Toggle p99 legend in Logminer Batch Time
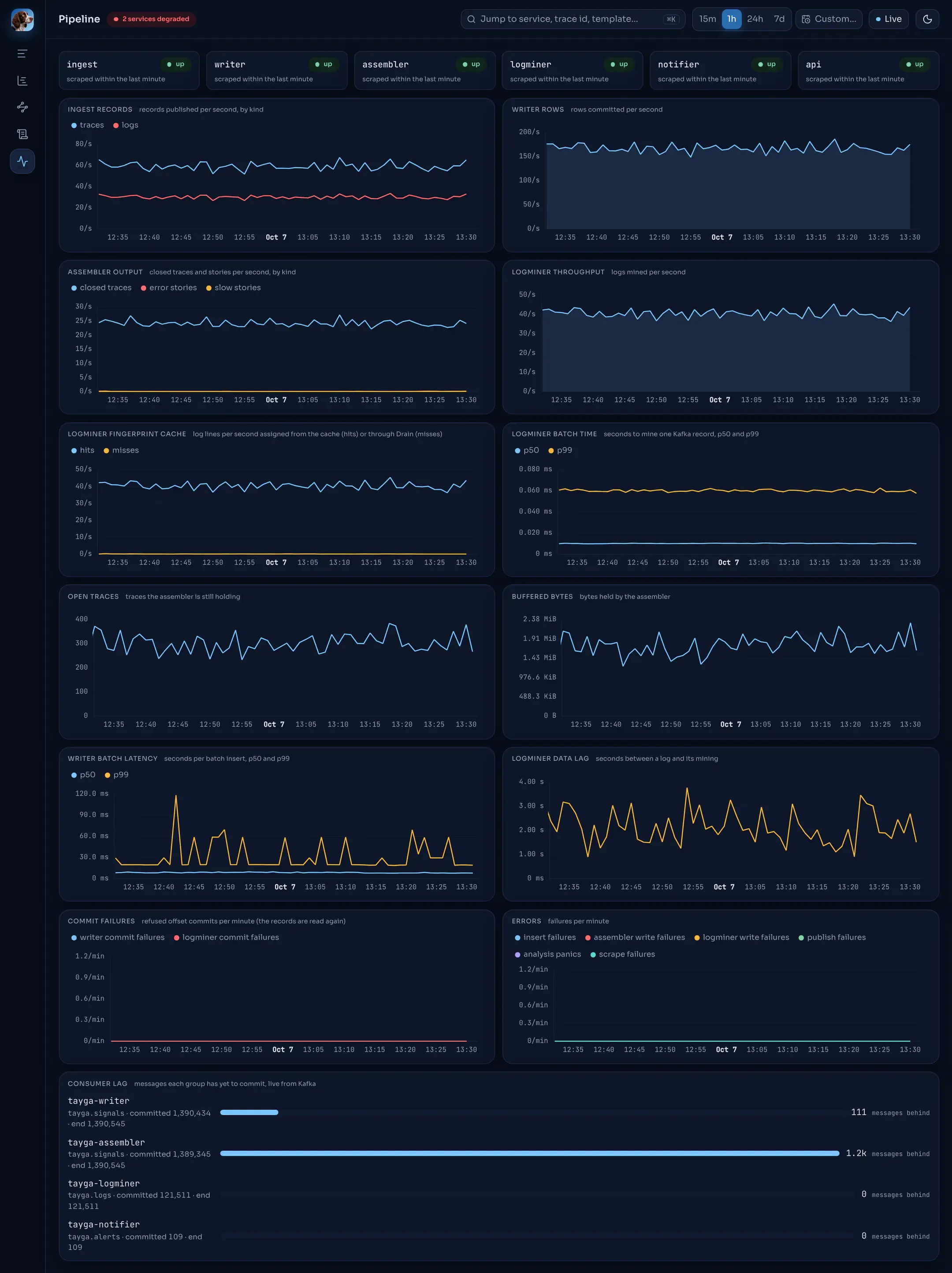 pos(560,450)
